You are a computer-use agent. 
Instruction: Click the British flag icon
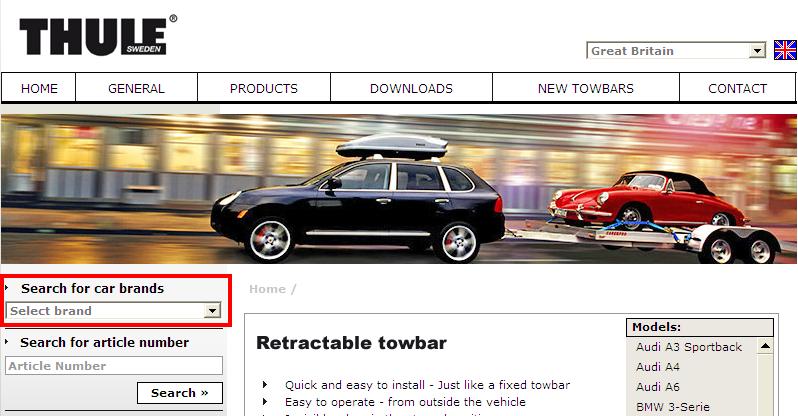(x=785, y=51)
